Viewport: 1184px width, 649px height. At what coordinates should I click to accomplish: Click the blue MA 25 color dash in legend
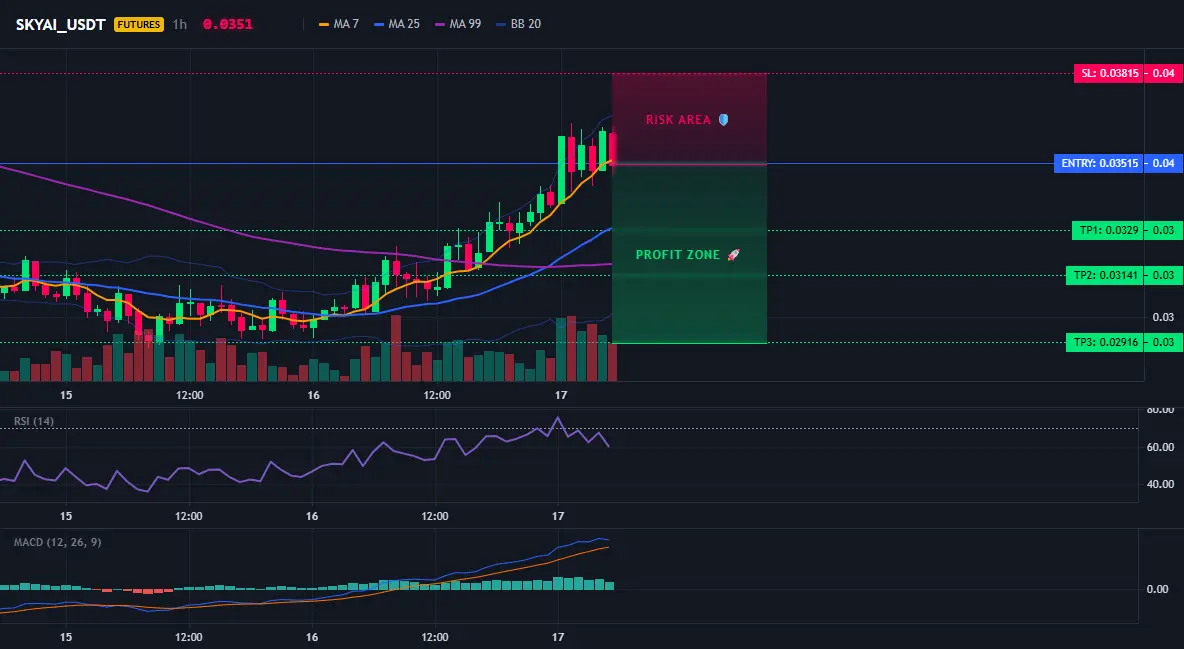pyautogui.click(x=379, y=24)
